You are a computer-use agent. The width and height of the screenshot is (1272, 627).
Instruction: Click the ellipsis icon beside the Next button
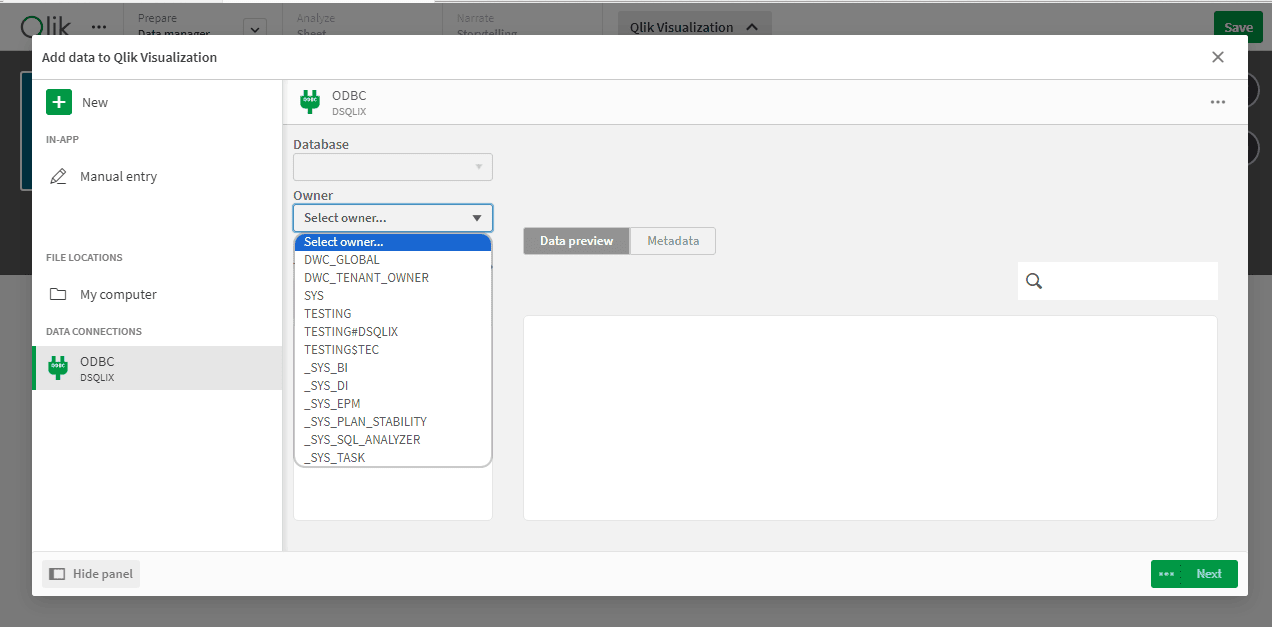point(1167,573)
